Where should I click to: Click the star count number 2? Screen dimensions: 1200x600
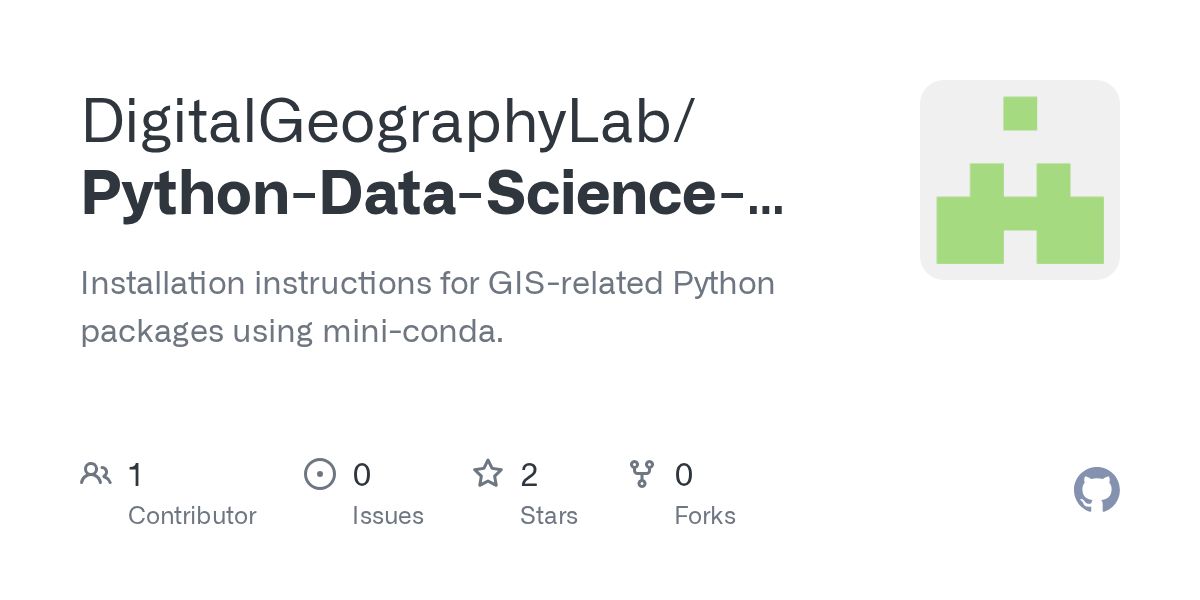click(x=529, y=475)
